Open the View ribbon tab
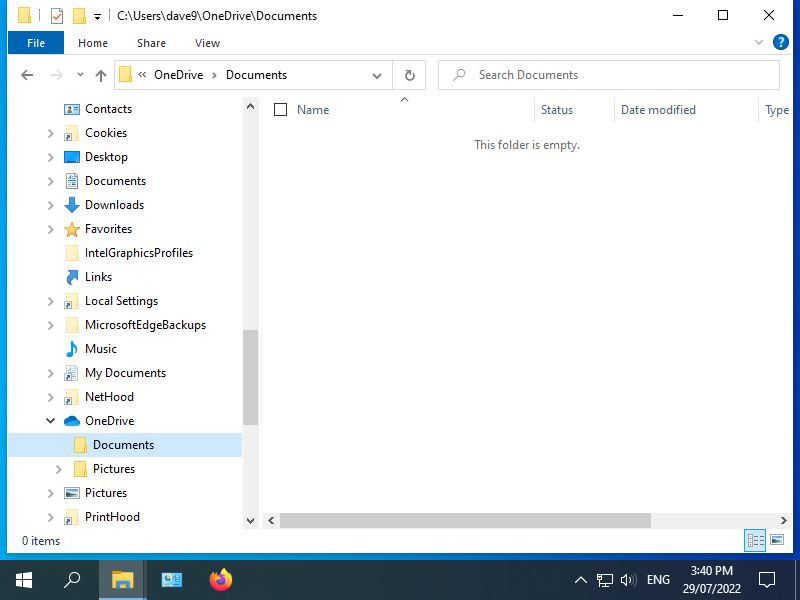Viewport: 800px width, 600px height. pos(207,43)
